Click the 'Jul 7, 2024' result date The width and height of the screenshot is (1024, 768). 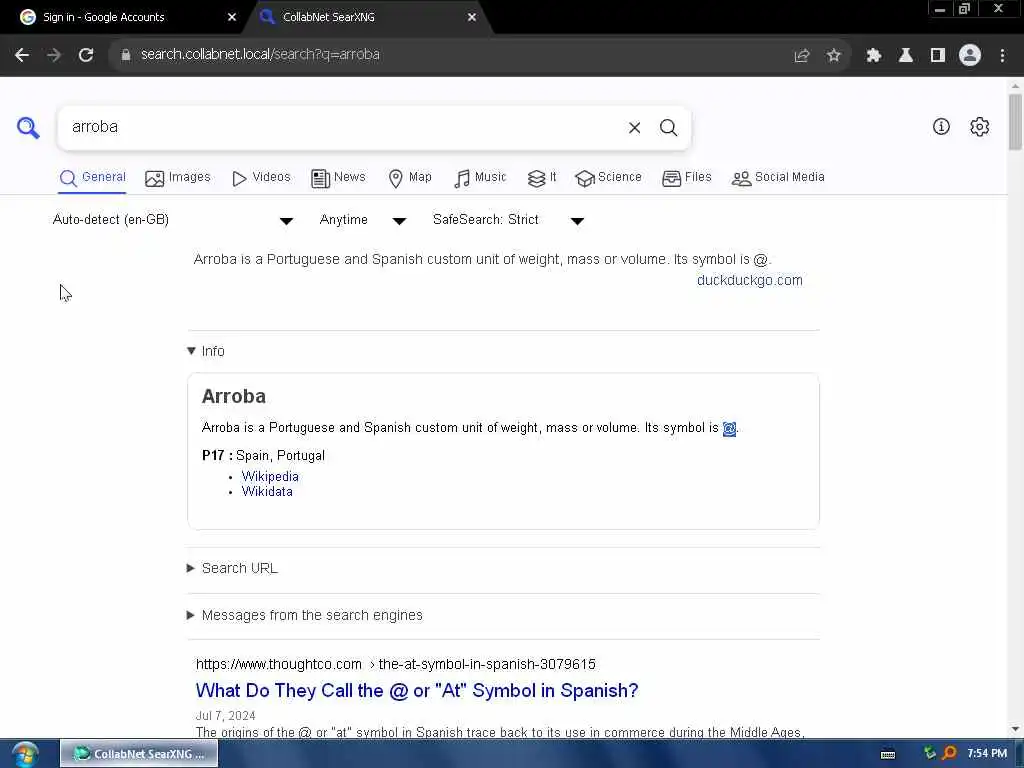[x=225, y=716]
